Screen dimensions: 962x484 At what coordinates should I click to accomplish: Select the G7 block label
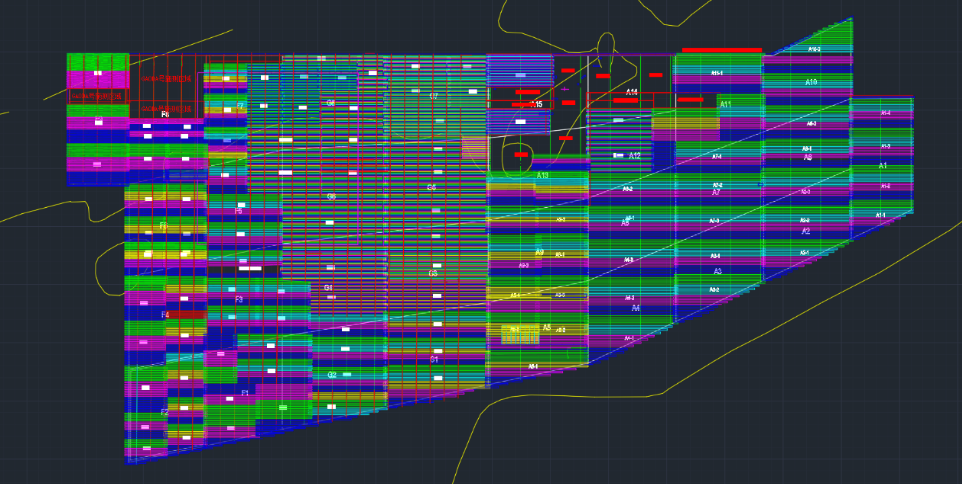(433, 96)
